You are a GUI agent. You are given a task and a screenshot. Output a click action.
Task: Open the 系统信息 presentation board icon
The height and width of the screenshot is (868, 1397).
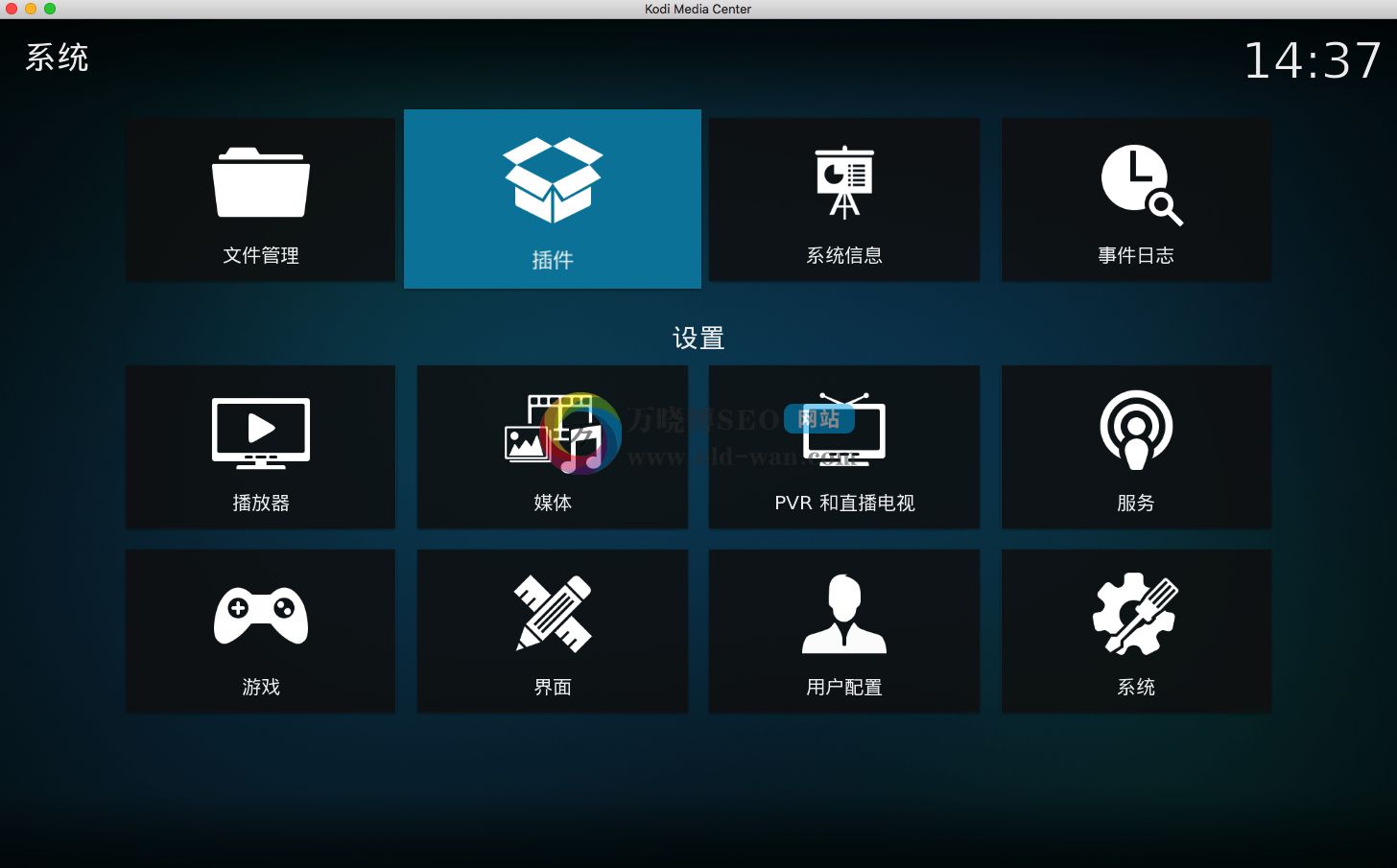tap(844, 182)
